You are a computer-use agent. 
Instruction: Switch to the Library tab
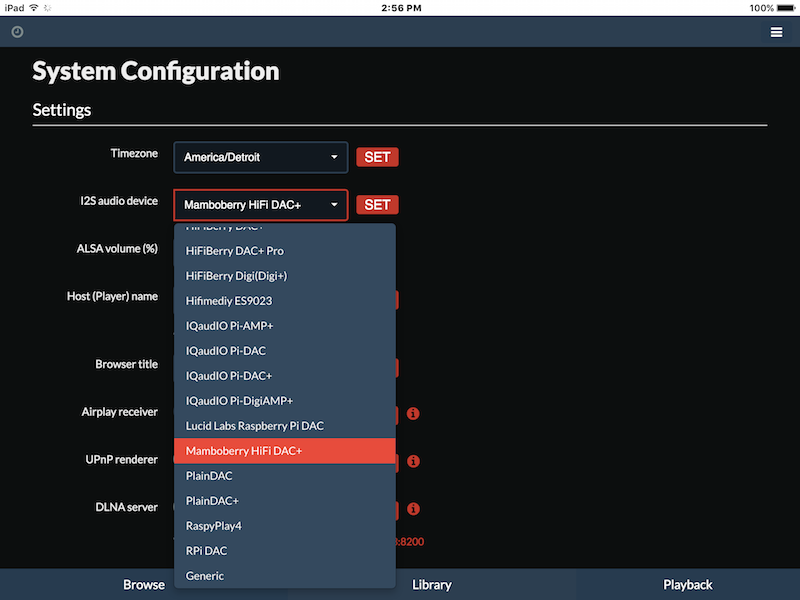pos(432,585)
